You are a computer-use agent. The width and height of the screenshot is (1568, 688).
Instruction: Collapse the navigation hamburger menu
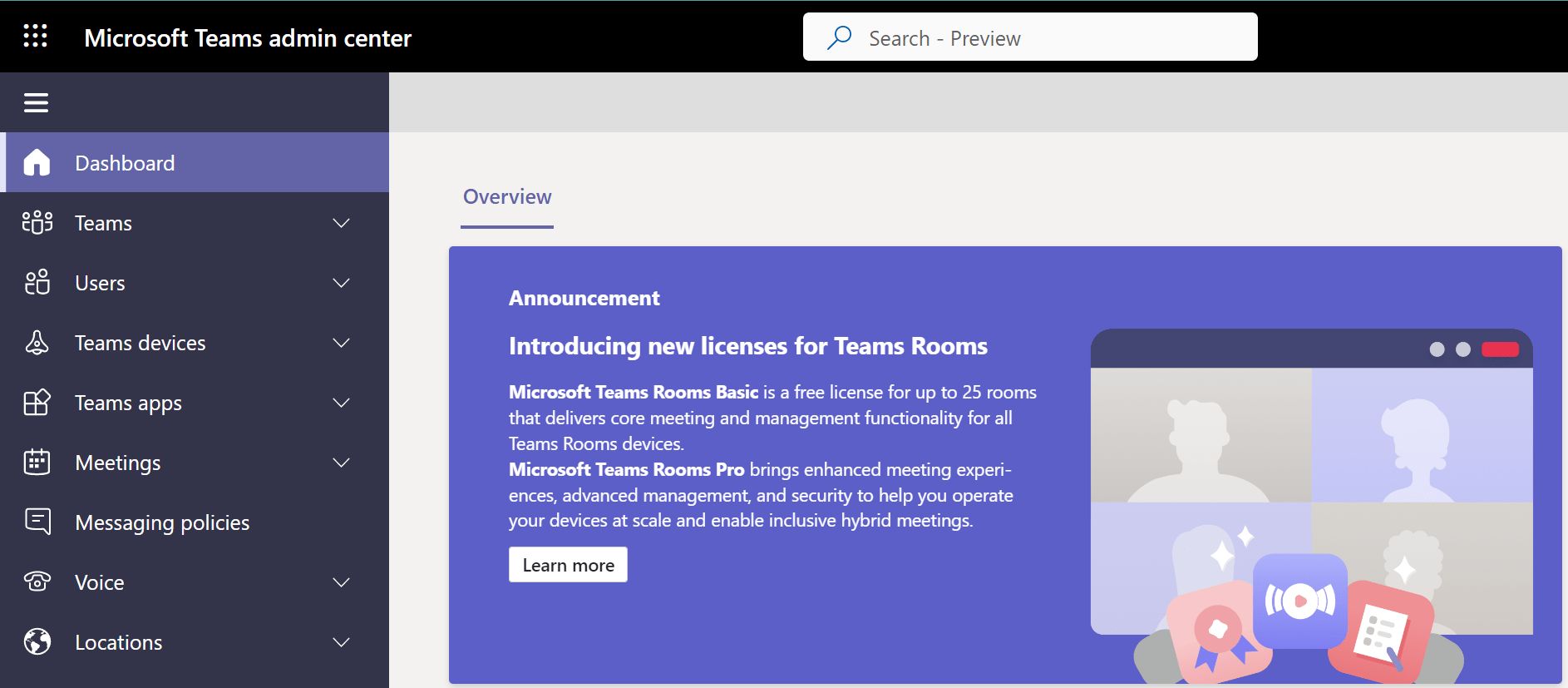[36, 102]
